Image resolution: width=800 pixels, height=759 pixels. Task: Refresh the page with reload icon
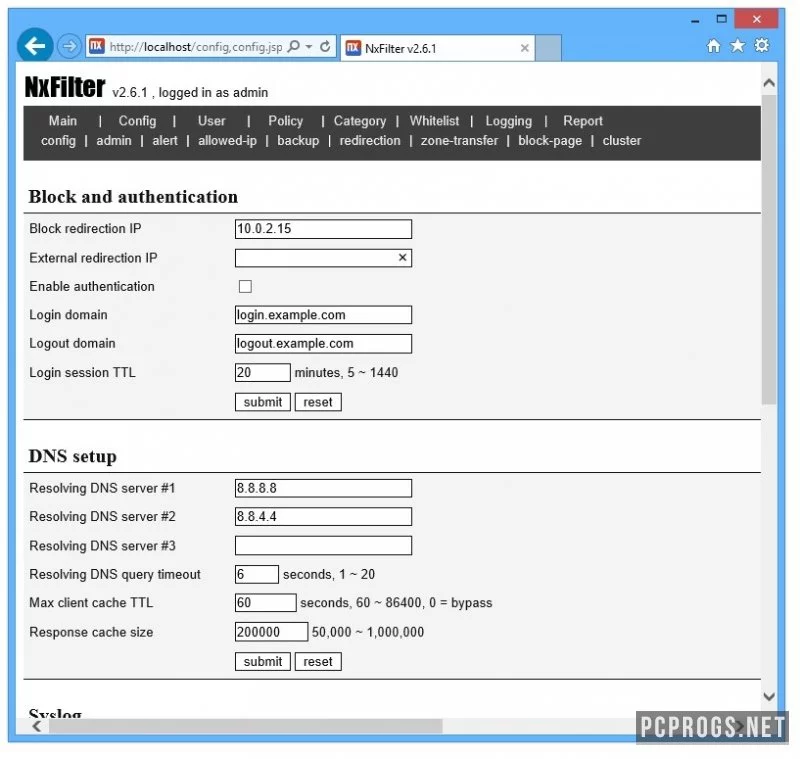click(325, 46)
